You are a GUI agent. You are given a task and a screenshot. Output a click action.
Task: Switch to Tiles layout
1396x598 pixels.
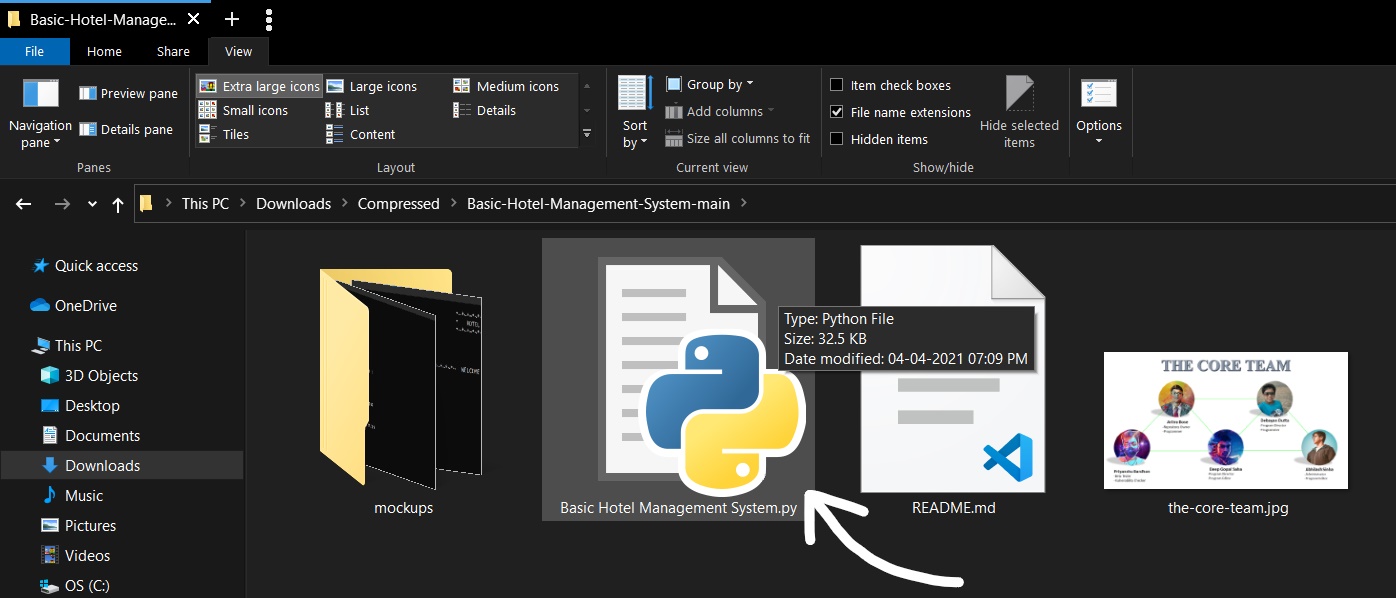pos(224,134)
